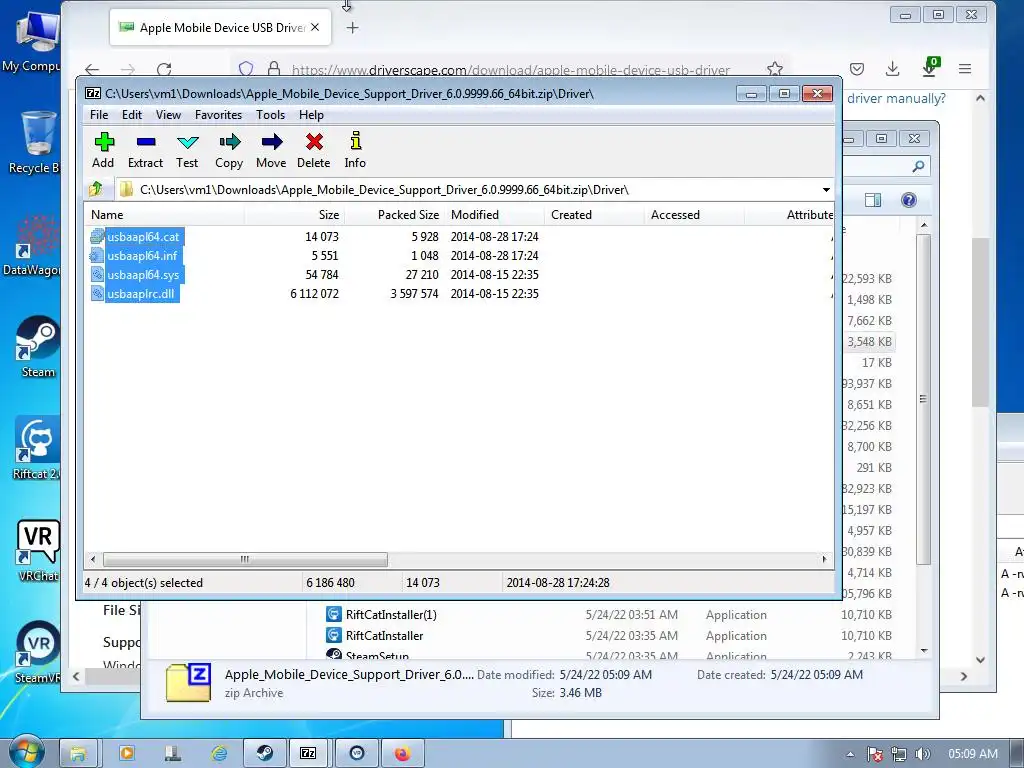Image resolution: width=1024 pixels, height=768 pixels.
Task: Expand the 7-Zip address path dropdown
Action: coord(826,190)
